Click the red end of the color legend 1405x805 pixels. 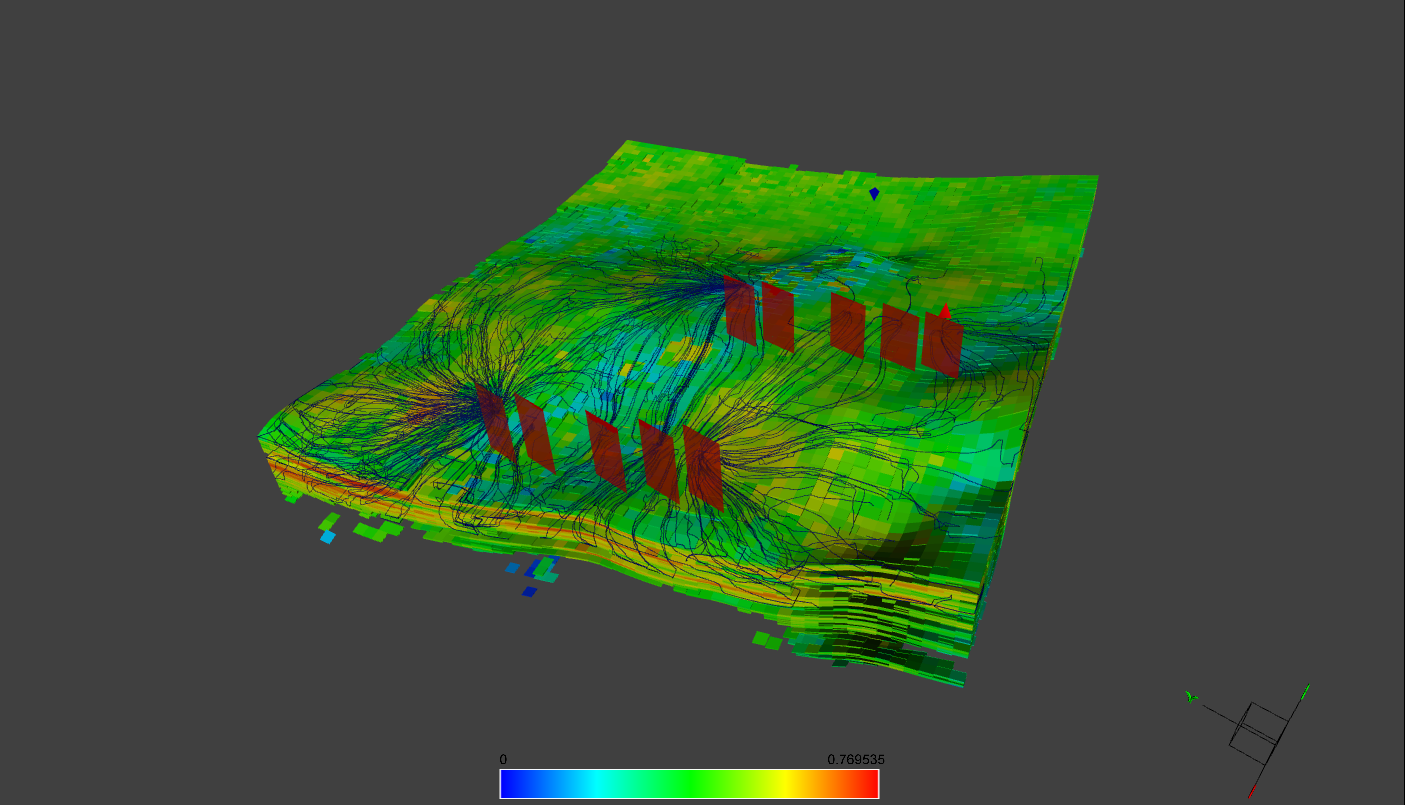tap(866, 784)
